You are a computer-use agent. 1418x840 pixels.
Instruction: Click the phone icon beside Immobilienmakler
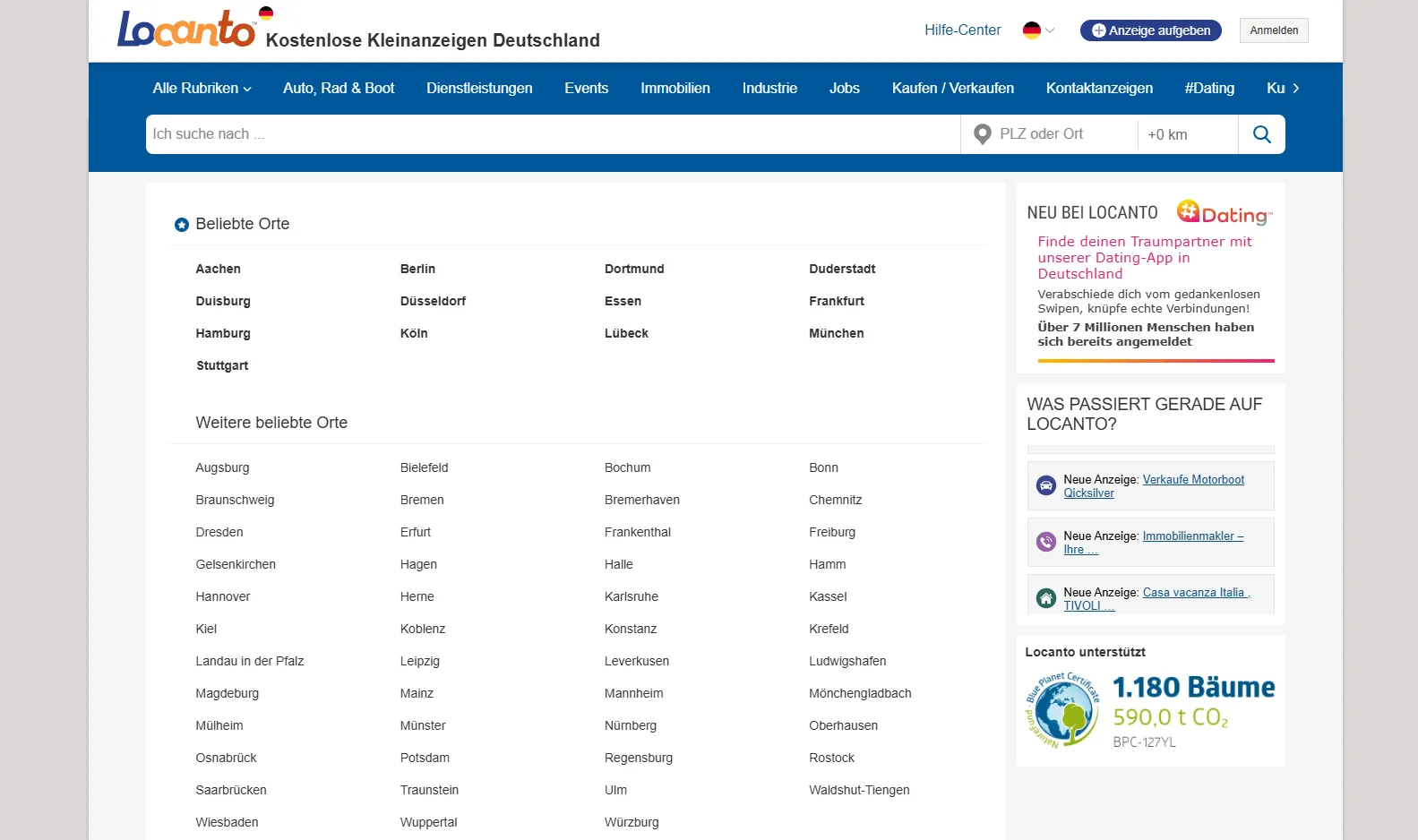[x=1045, y=542]
